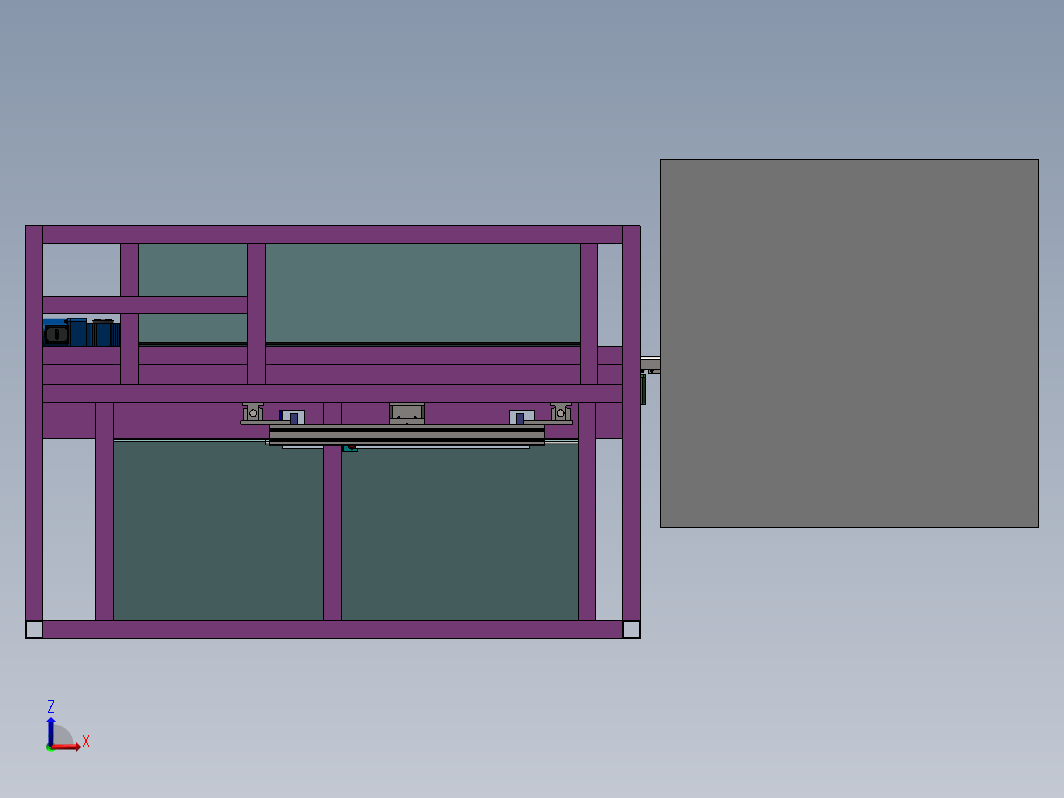Click the X axis of the triad

tap(68, 745)
